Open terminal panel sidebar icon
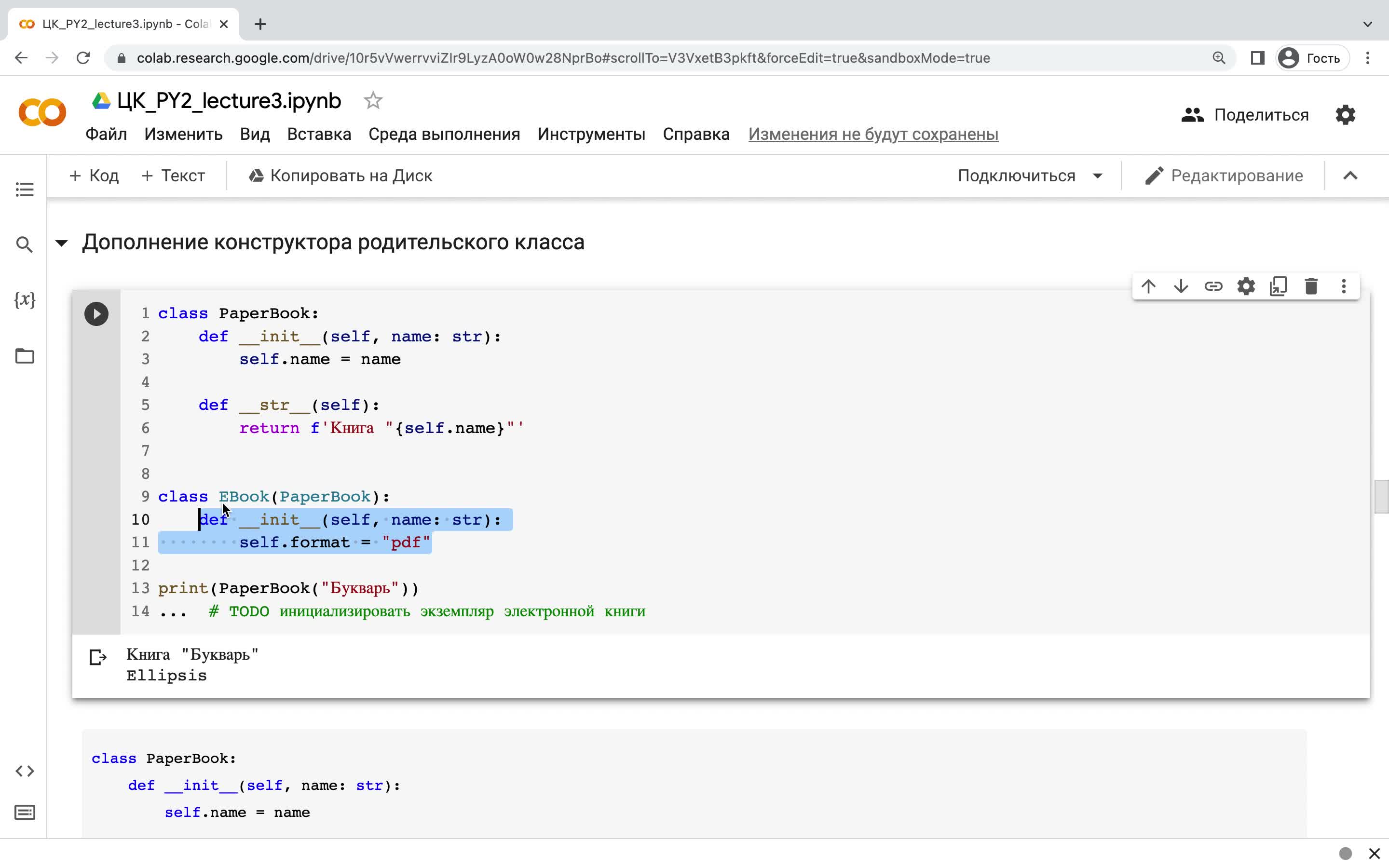1389x868 pixels. (25, 813)
